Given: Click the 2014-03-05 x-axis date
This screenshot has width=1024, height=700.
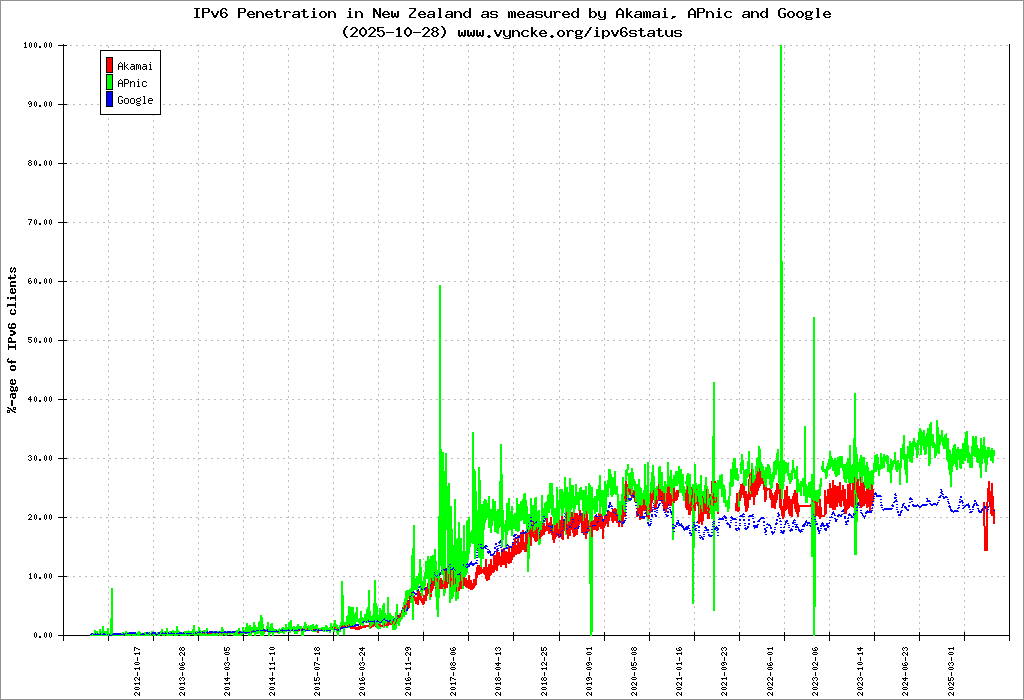Looking at the screenshot, I should (x=227, y=671).
